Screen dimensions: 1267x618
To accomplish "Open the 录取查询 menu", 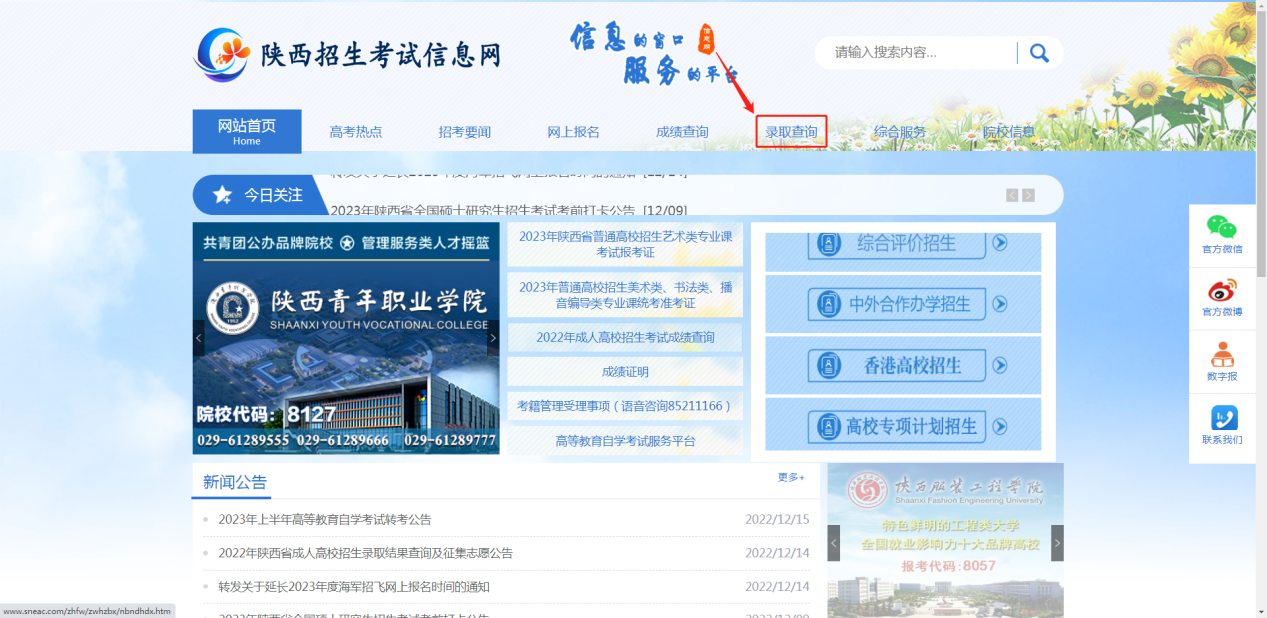I will (x=791, y=132).
